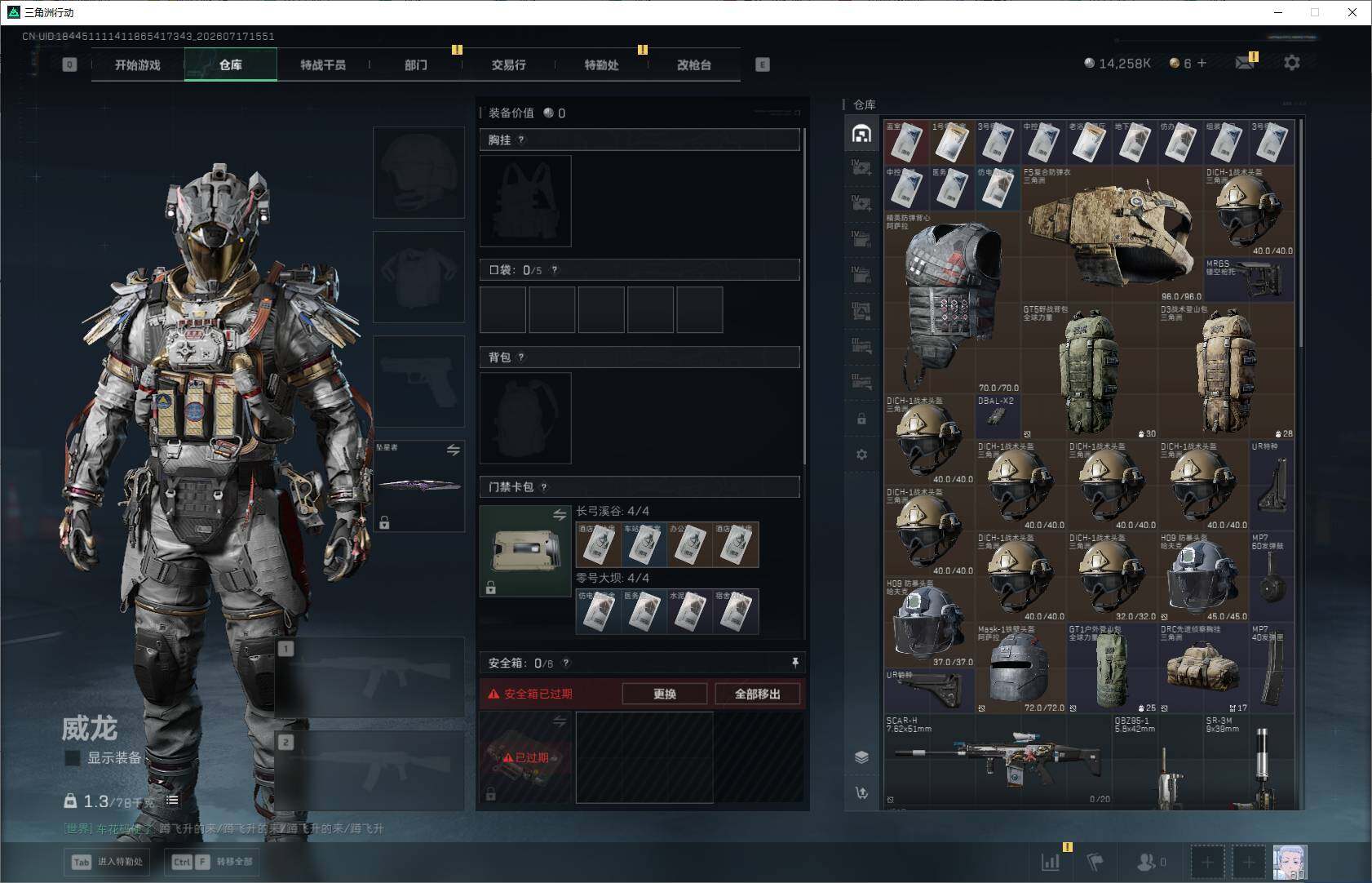Click the 全部移出 button
Screen dimensions: 1372x883
[x=758, y=694]
